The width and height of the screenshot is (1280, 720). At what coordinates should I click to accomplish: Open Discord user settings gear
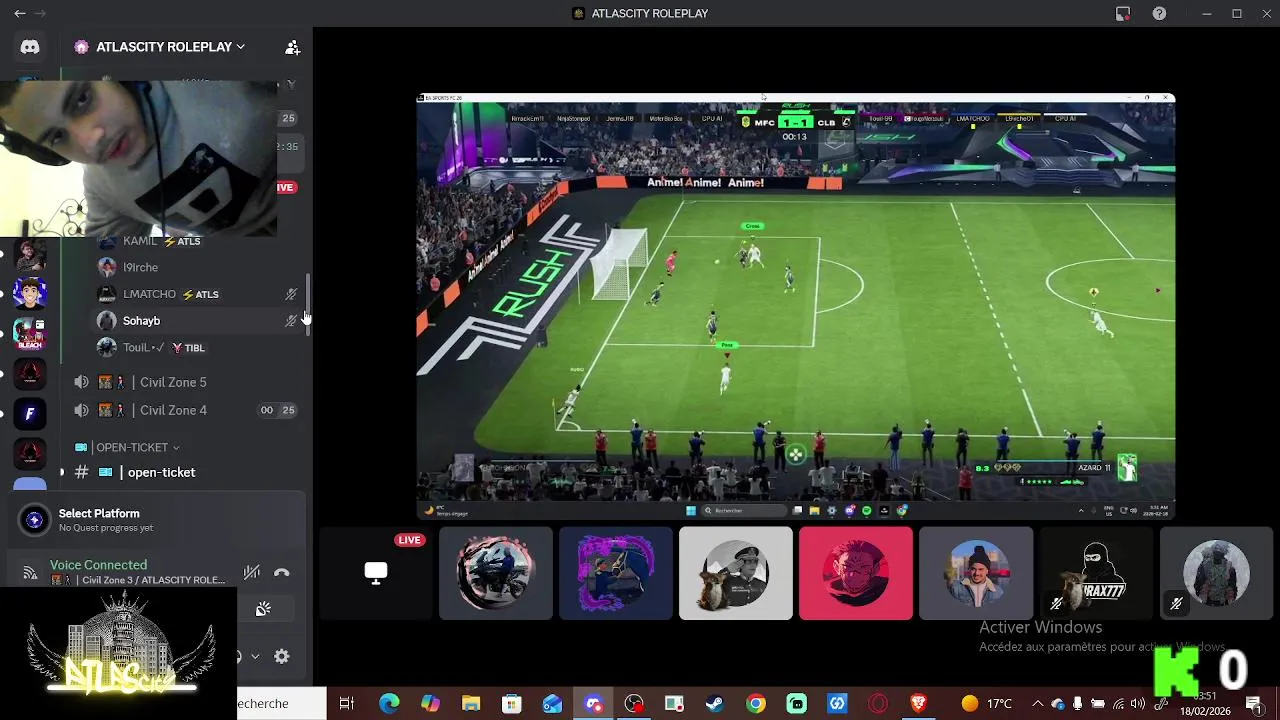[282, 656]
